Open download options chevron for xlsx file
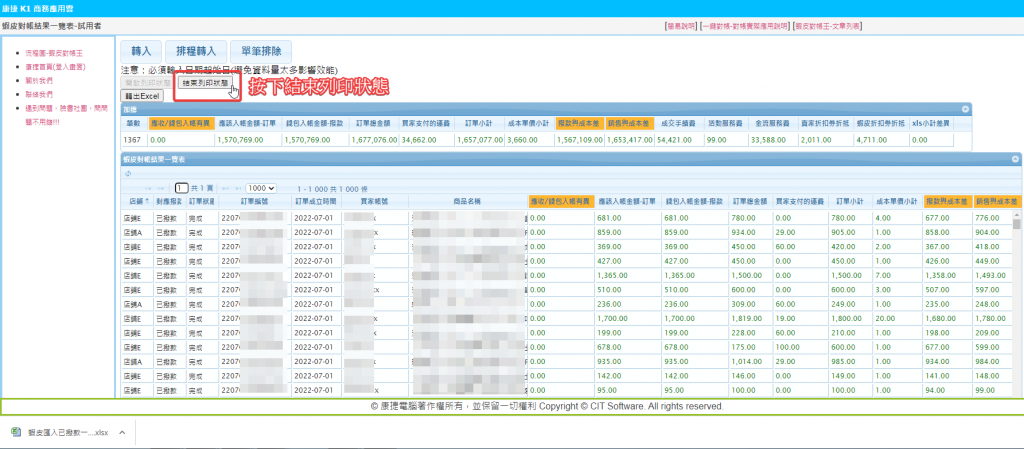1024x449 pixels. tap(121, 432)
